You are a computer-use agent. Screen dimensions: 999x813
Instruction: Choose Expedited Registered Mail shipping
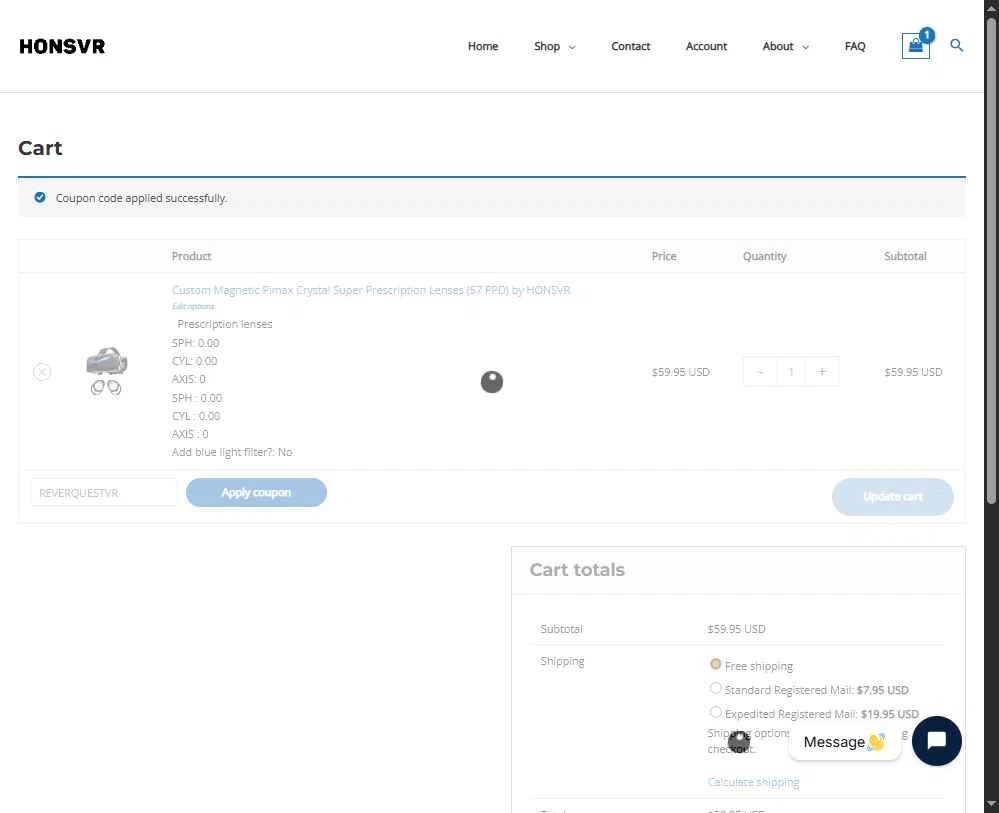pos(715,712)
